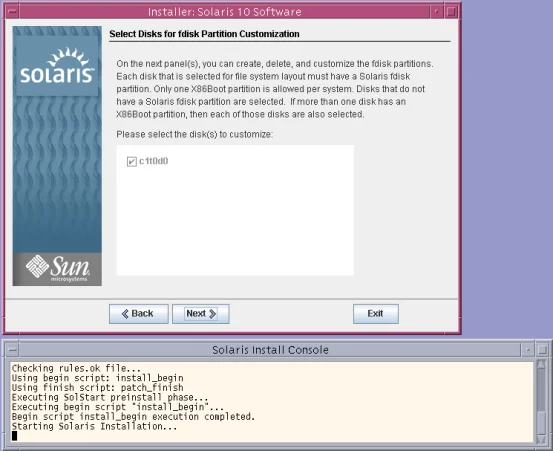Click 'Begin script install_begin execution completed.' line
This screenshot has width=553, height=451.
(x=133, y=416)
